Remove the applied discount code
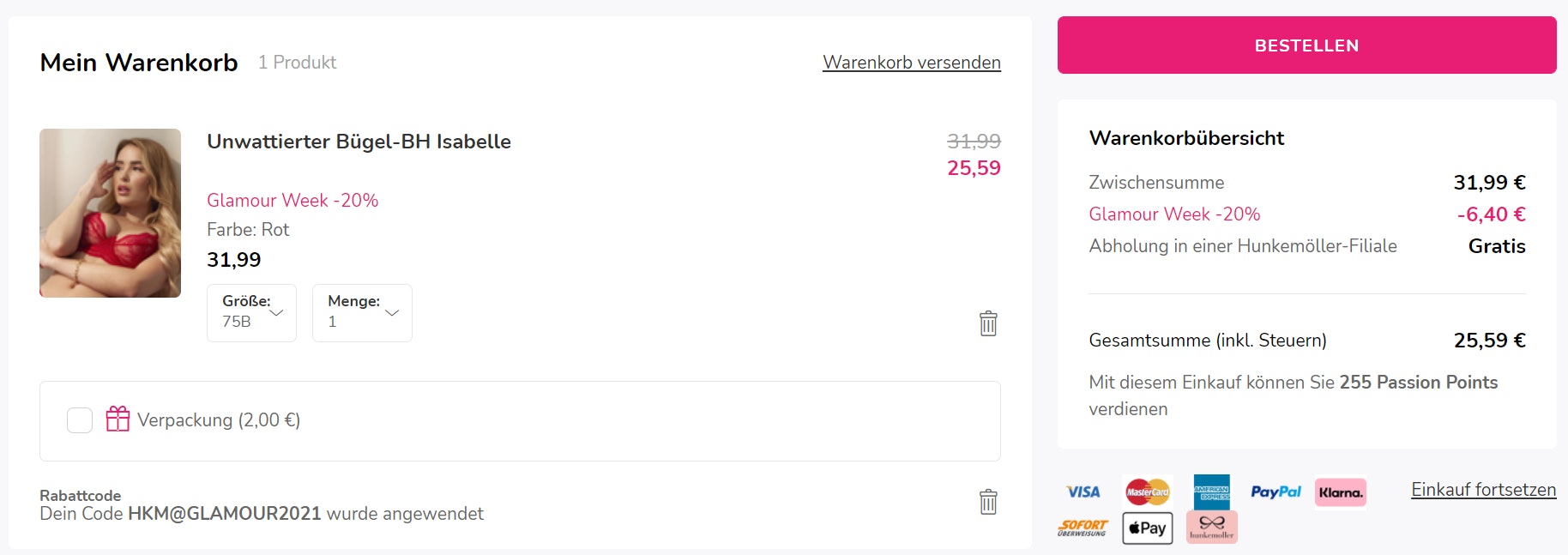This screenshot has height=555, width=1568. click(988, 502)
